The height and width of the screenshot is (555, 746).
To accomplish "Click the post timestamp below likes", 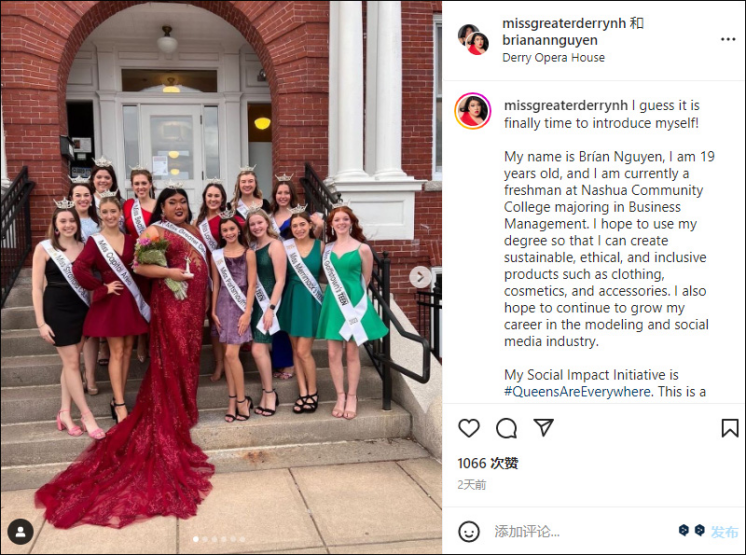I will point(471,485).
